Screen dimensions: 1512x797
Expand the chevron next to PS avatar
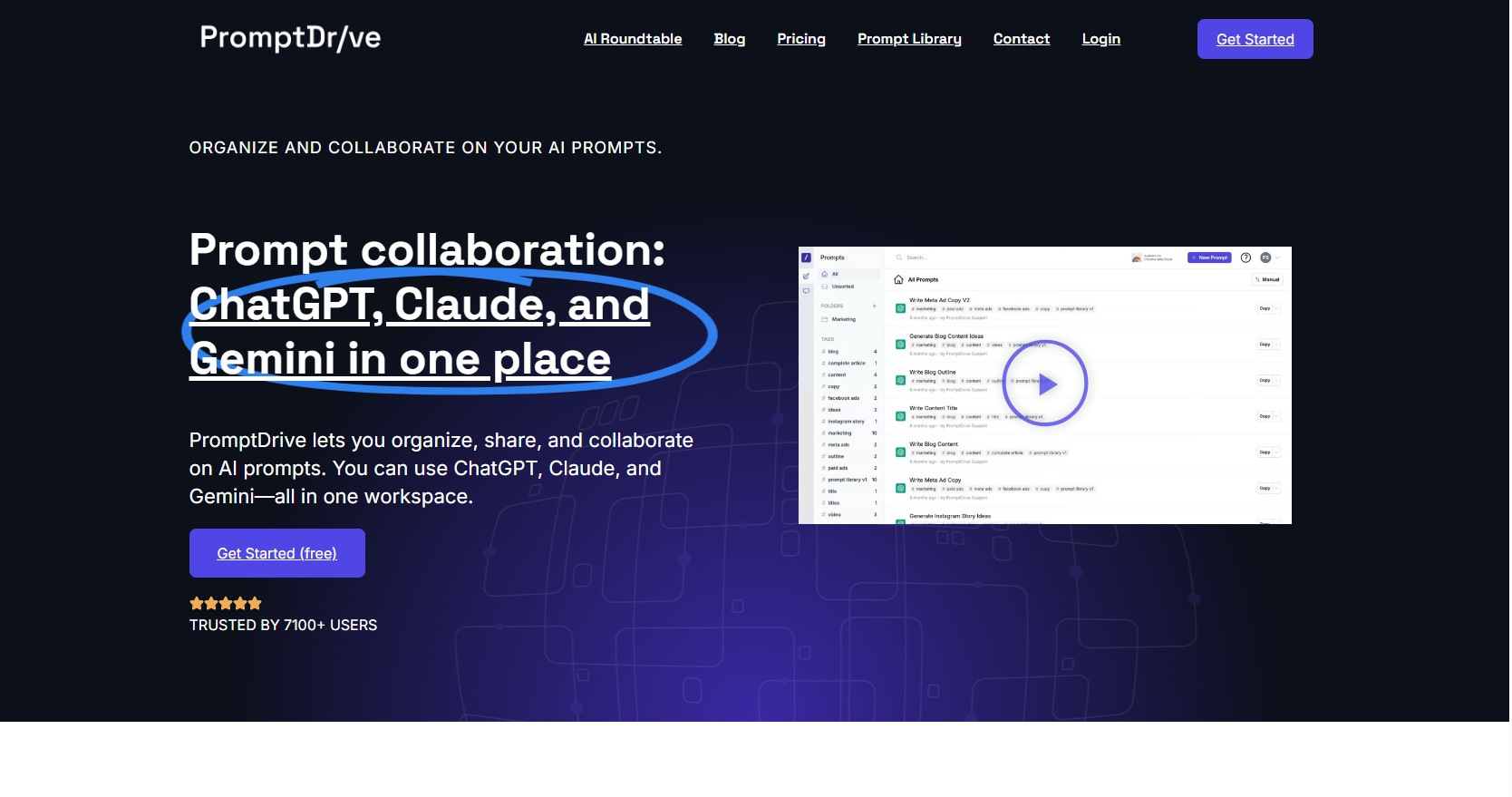pyautogui.click(x=1278, y=258)
